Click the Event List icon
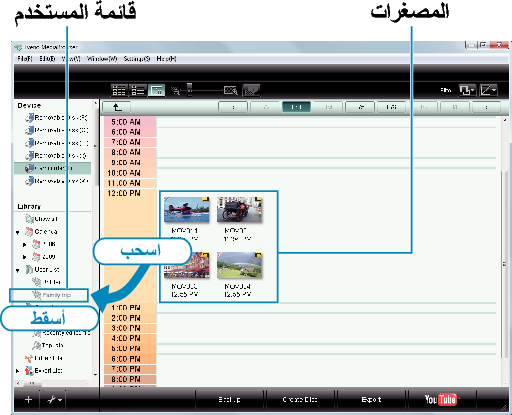 coord(29,371)
